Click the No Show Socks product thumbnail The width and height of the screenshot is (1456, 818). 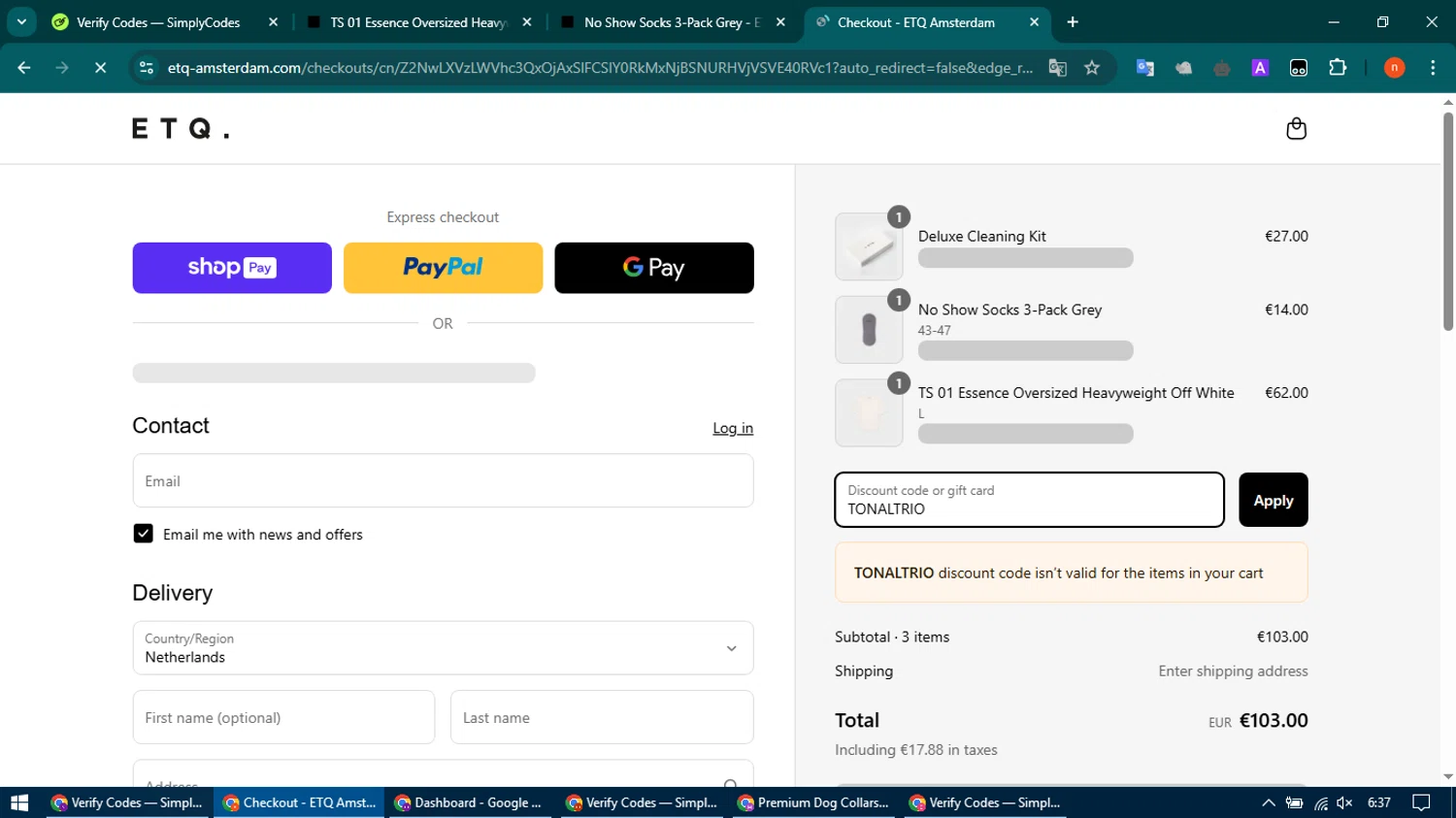pyautogui.click(x=869, y=330)
